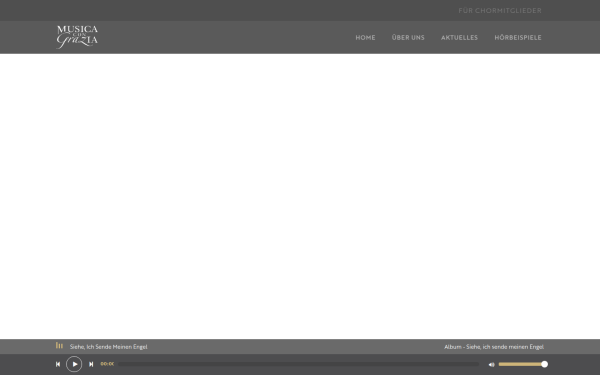The width and height of the screenshot is (600, 375).
Task: Click the track title Siehe, Ich Sende Meinen Engel
Action: click(108, 347)
